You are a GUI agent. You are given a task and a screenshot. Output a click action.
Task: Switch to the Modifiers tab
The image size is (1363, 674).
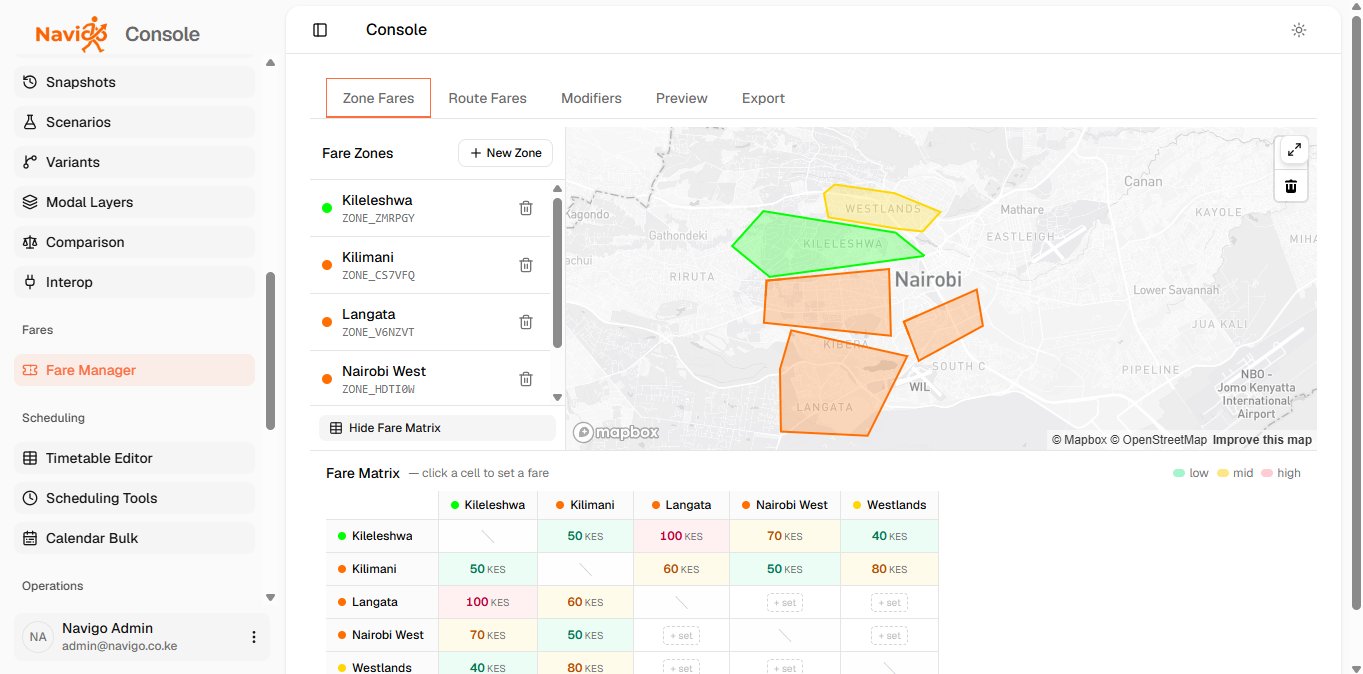[591, 98]
